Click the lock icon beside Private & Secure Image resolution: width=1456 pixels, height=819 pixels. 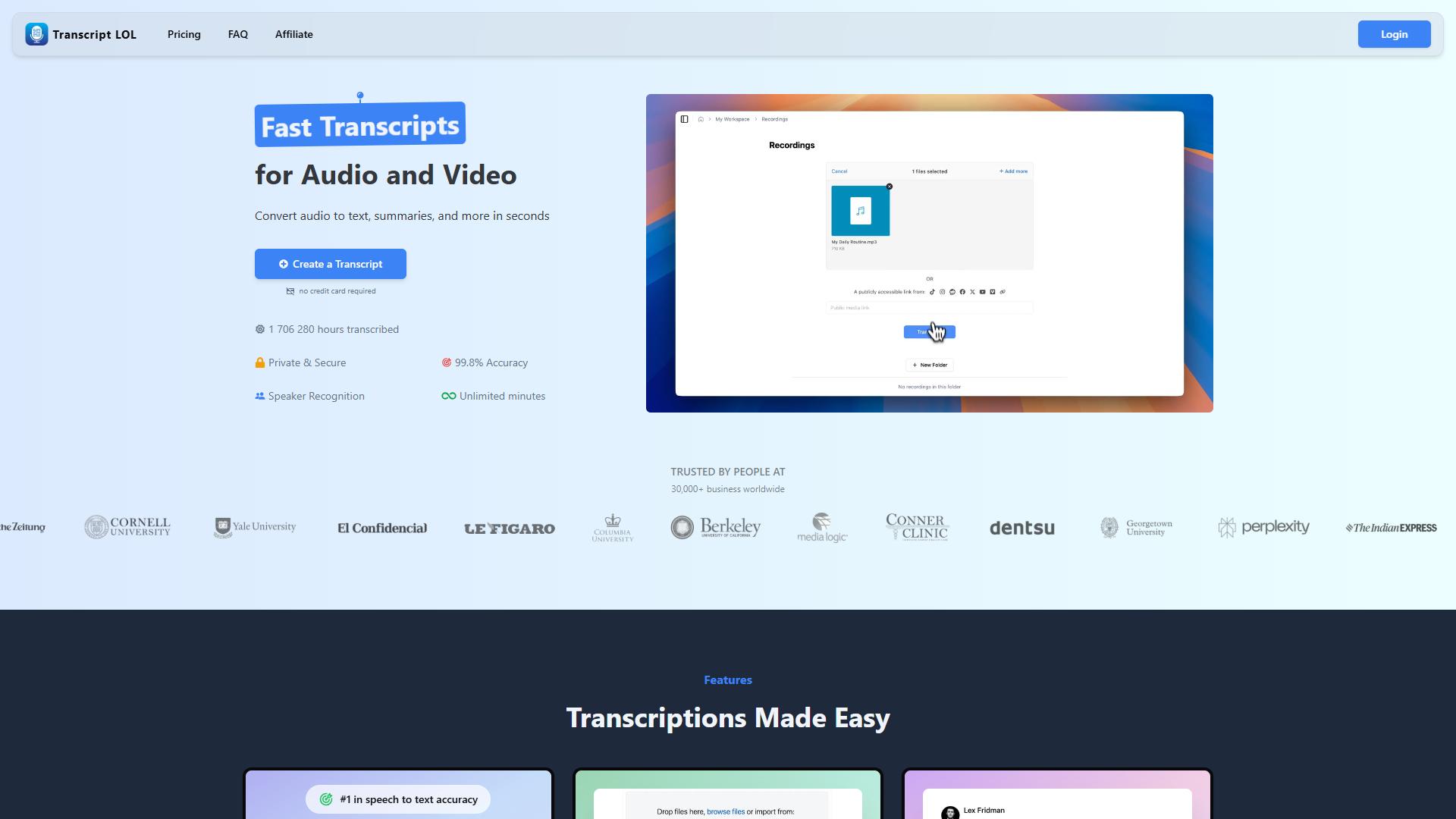coord(260,362)
